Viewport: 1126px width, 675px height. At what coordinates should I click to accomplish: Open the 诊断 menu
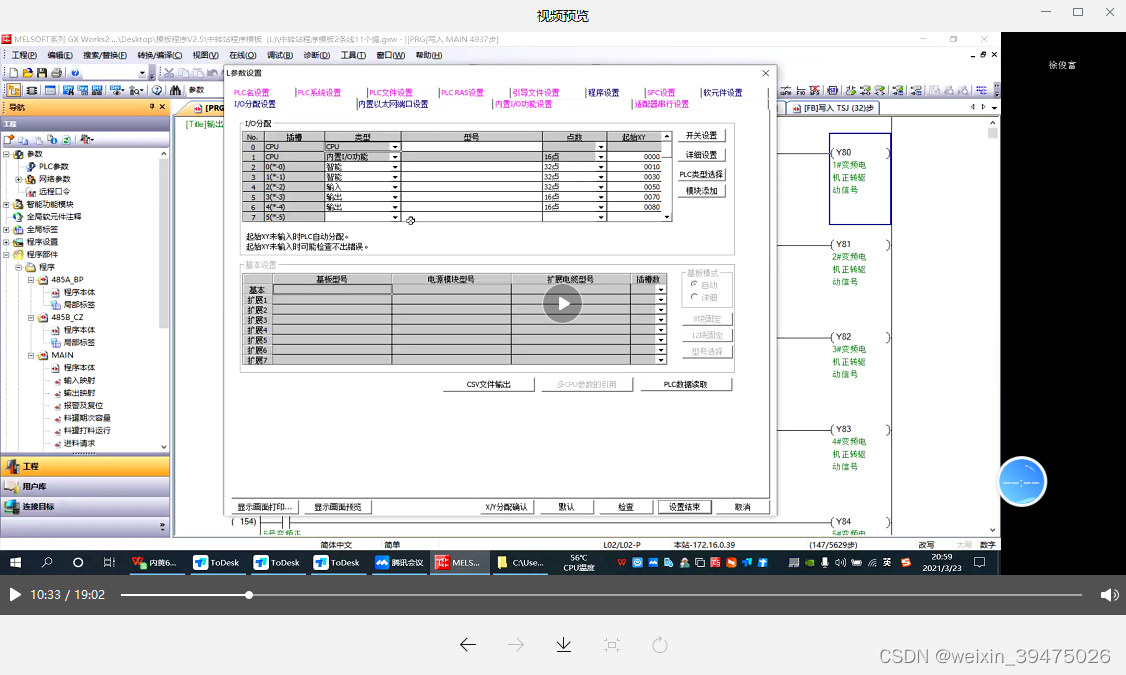pos(316,55)
